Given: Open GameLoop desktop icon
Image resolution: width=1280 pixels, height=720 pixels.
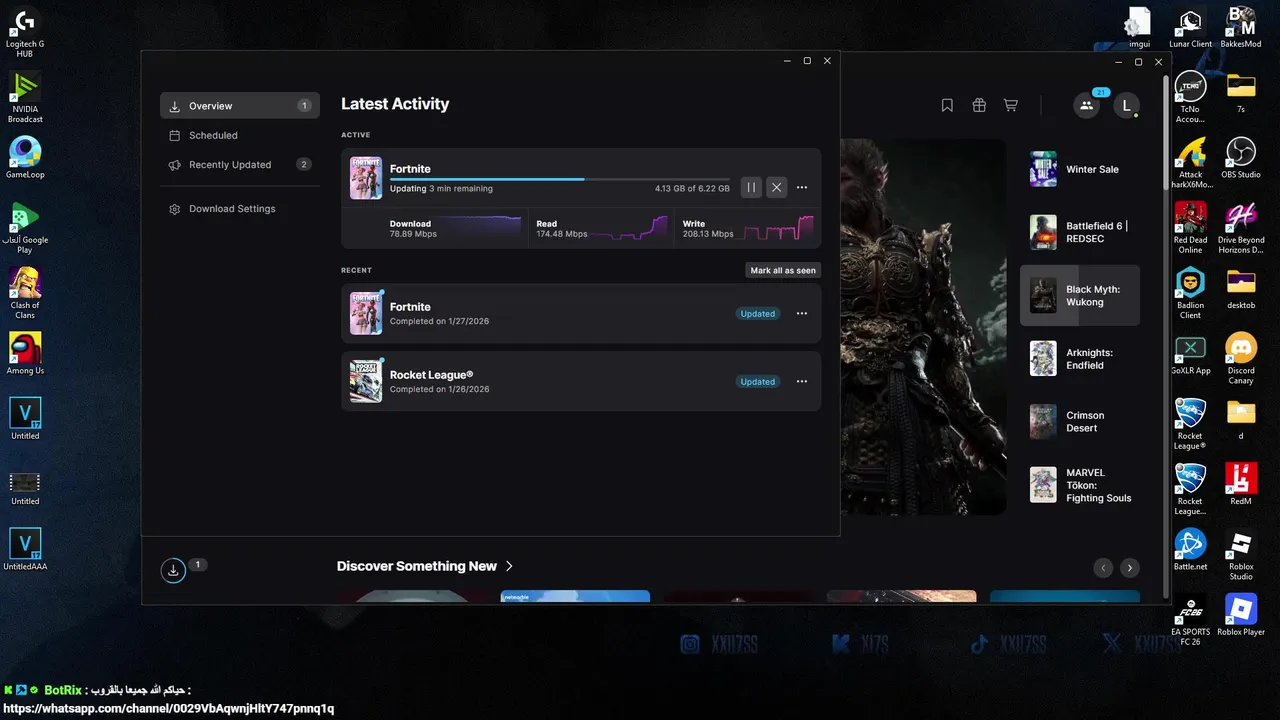Looking at the screenshot, I should point(25,158).
